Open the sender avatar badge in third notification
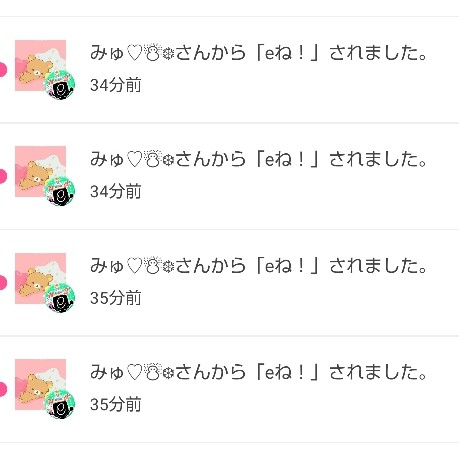The height and width of the screenshot is (459, 459). (x=60, y=297)
